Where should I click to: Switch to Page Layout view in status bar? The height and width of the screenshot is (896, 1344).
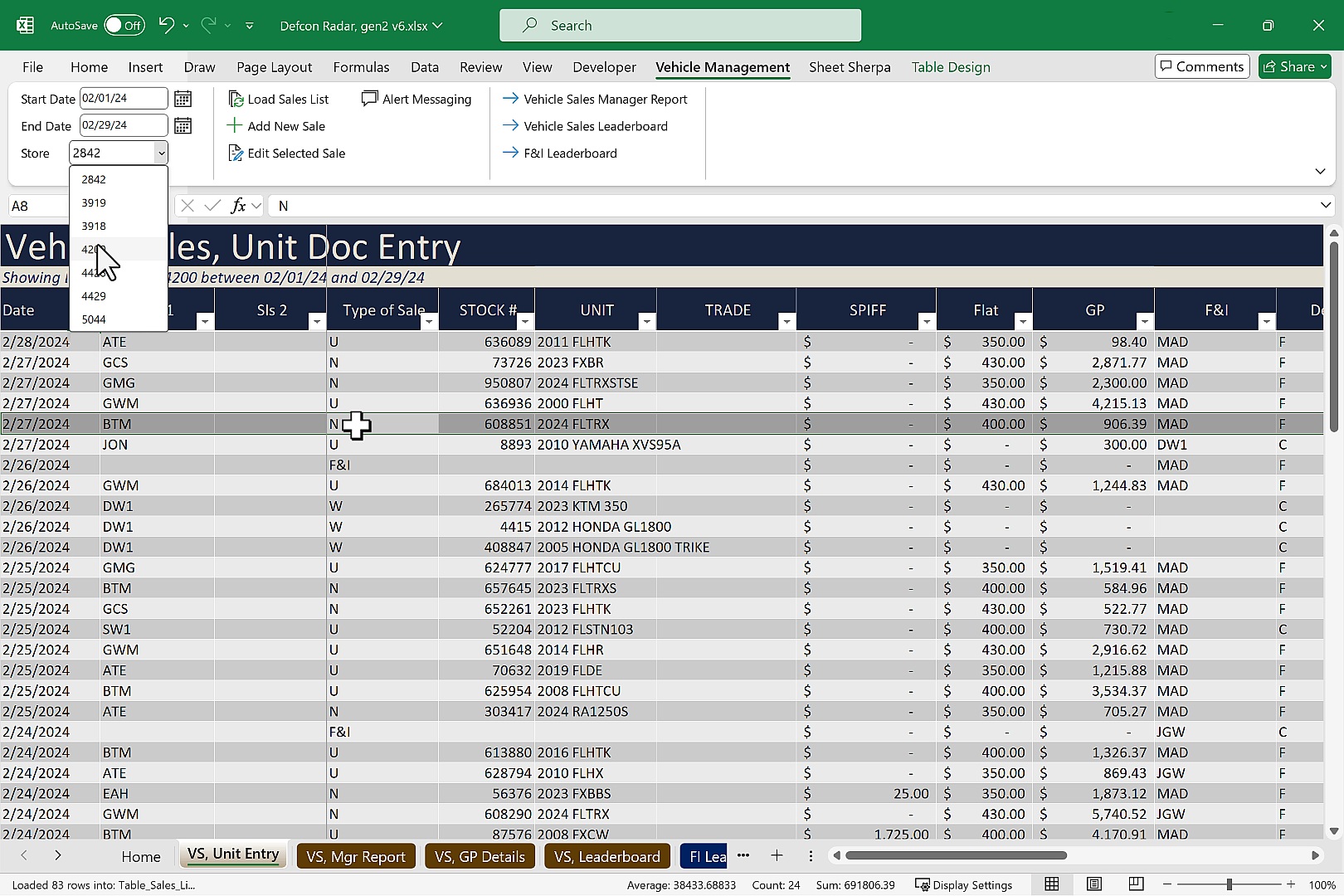point(1093,884)
